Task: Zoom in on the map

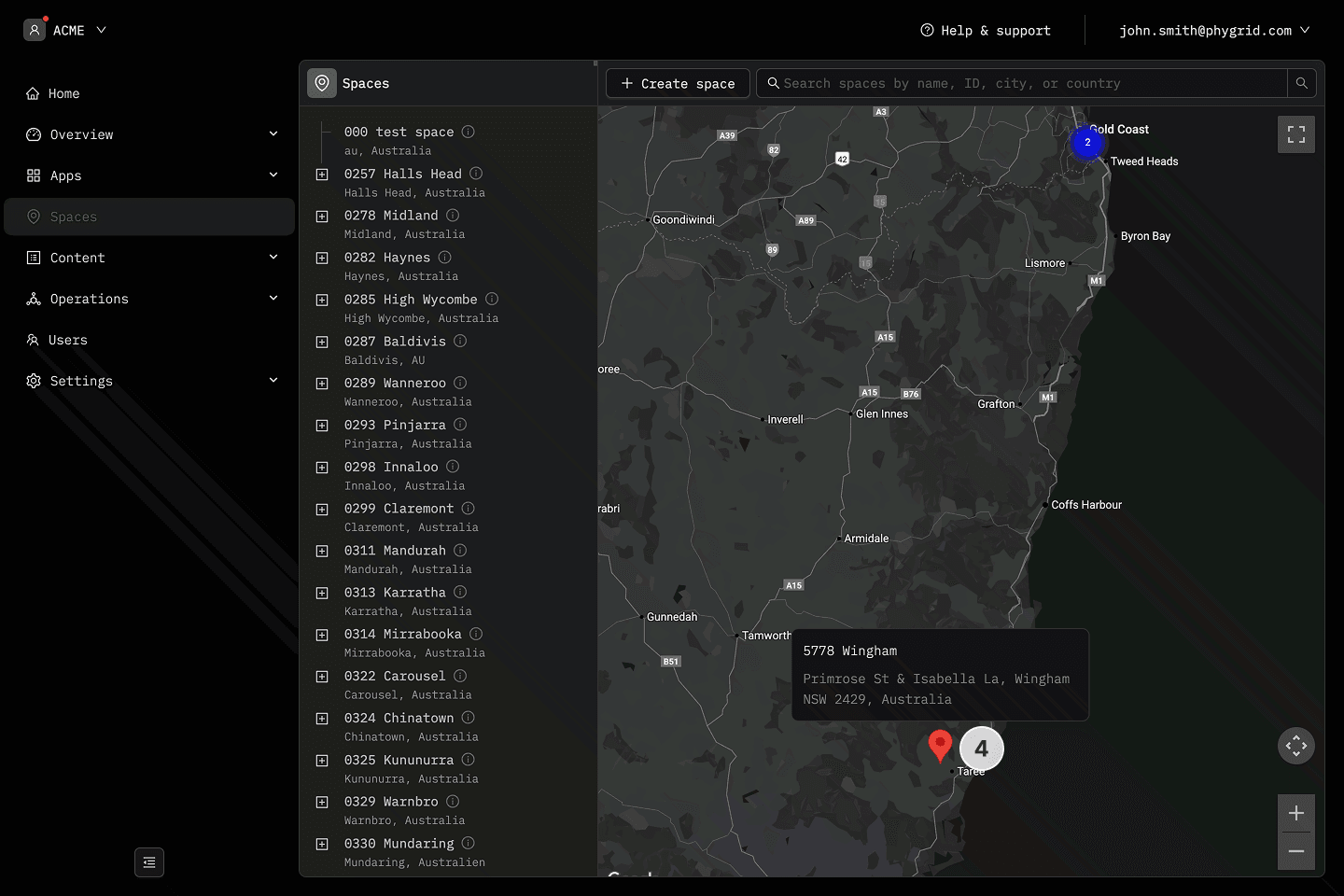Action: click(1295, 813)
